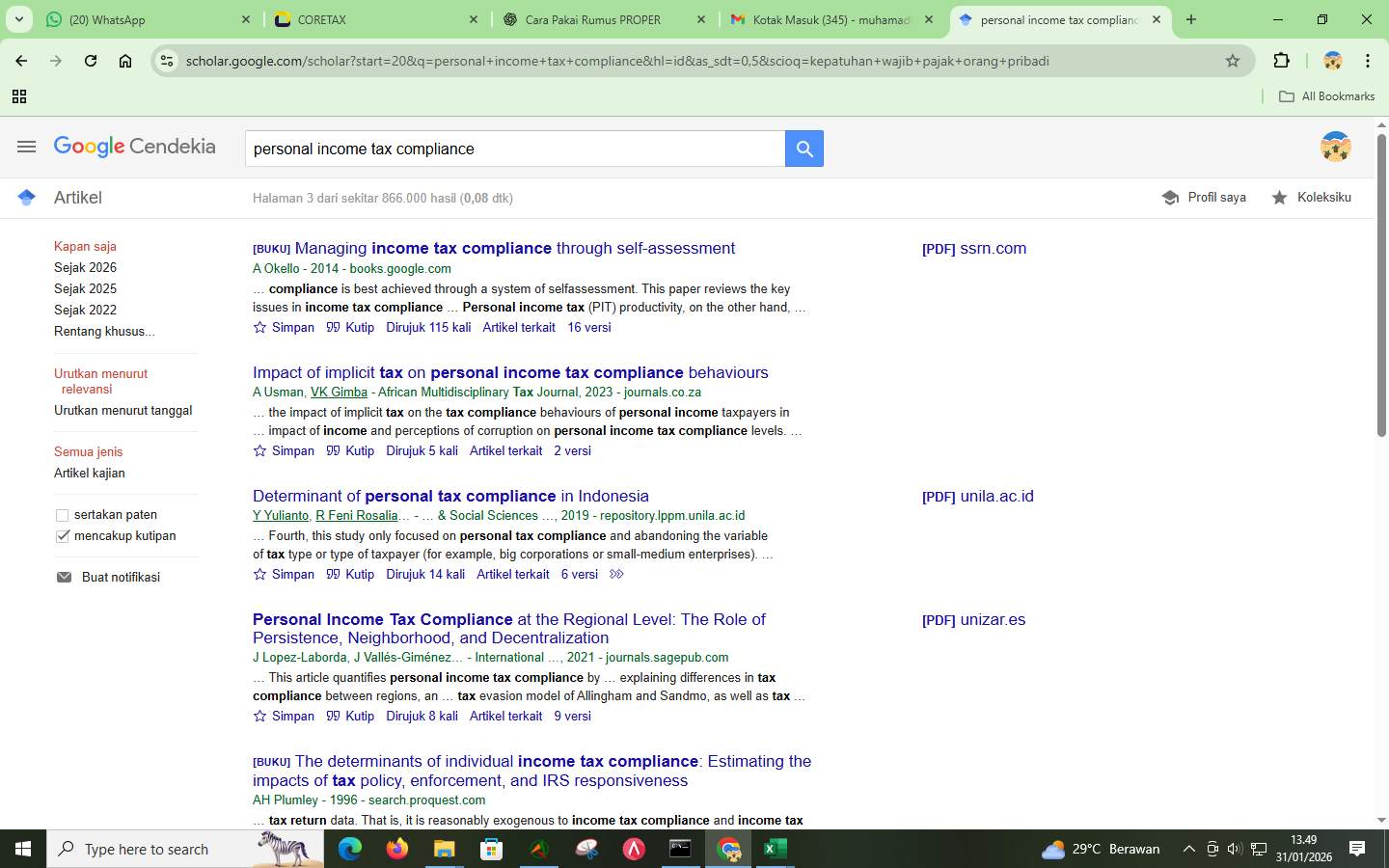Image resolution: width=1389 pixels, height=868 pixels.
Task: Open the tab search dropdown arrow
Action: (x=18, y=19)
